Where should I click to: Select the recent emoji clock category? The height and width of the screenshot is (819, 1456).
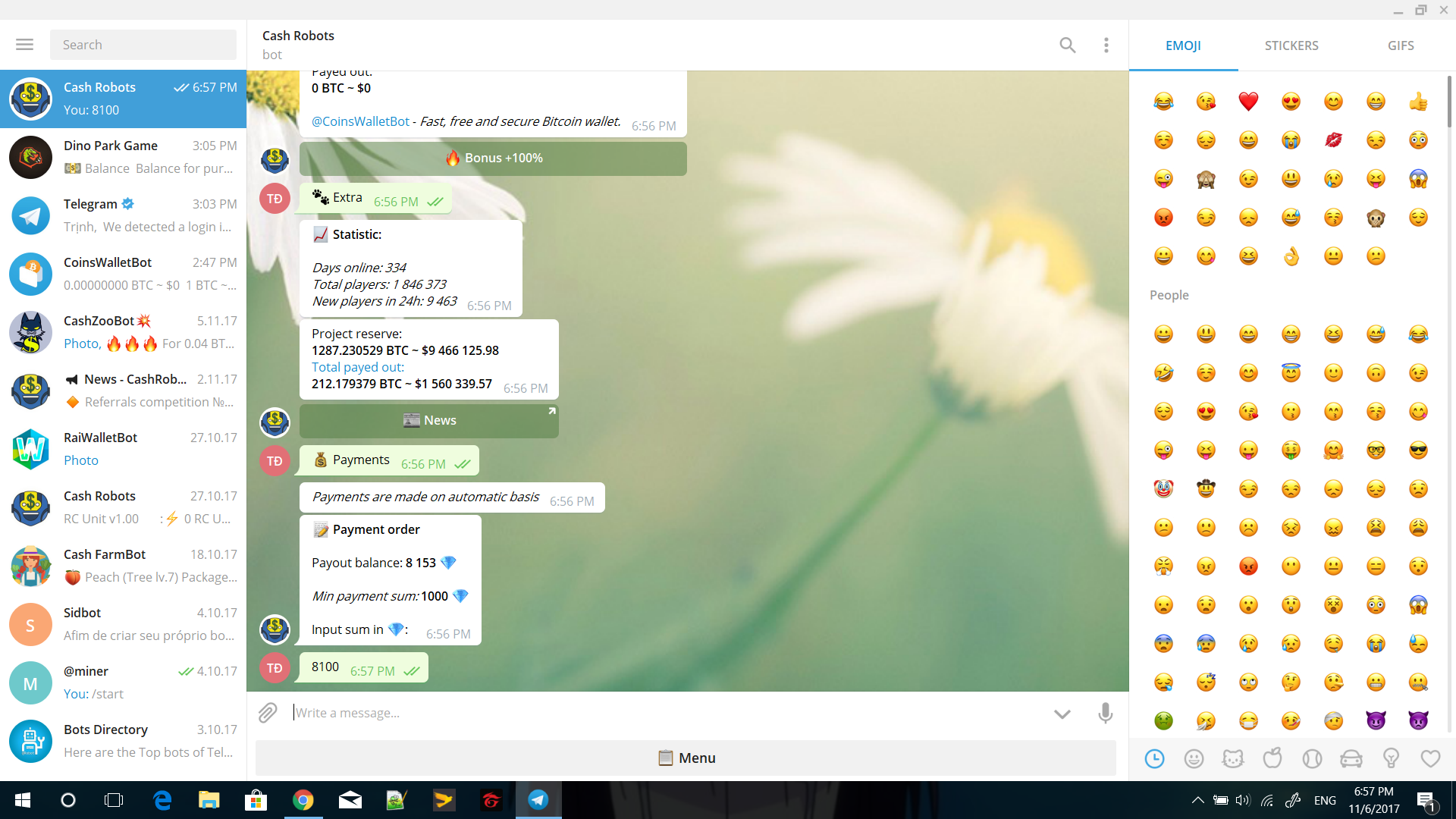tap(1154, 758)
